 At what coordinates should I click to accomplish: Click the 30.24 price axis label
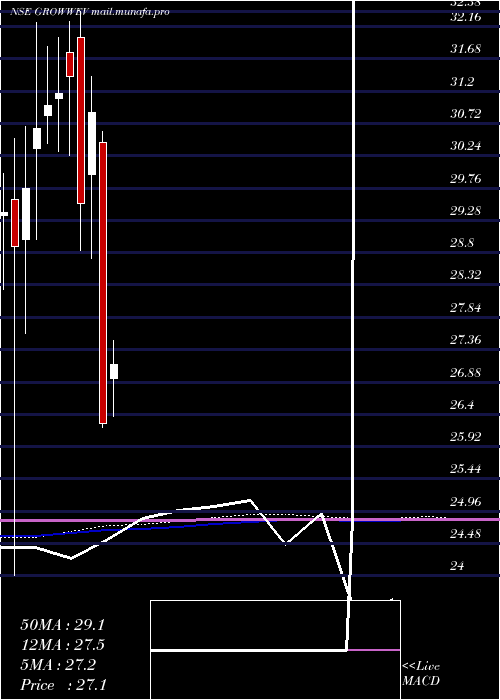(x=466, y=146)
